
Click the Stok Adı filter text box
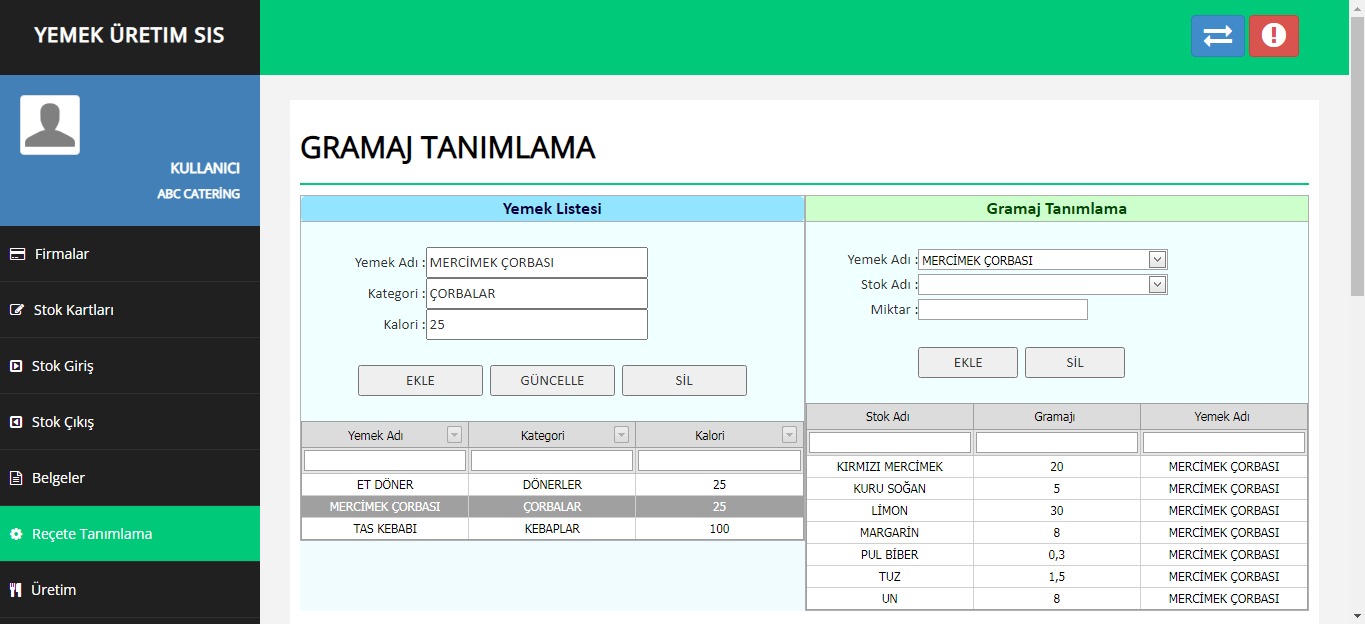tap(889, 442)
